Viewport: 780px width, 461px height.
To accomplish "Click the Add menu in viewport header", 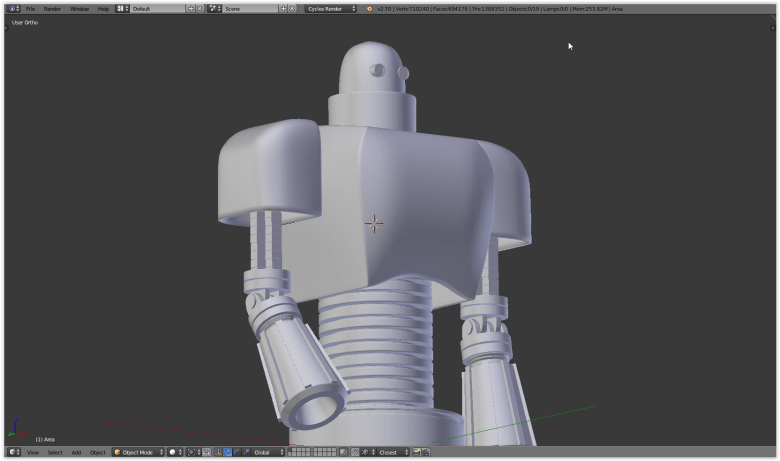I will click(76, 452).
